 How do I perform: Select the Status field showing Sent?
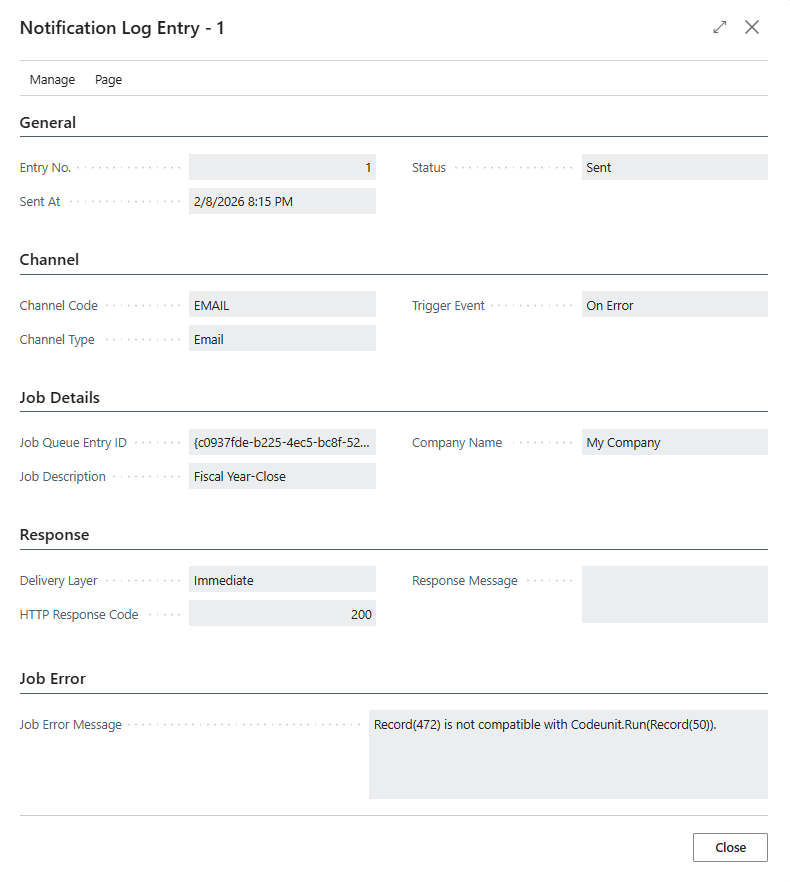674,168
